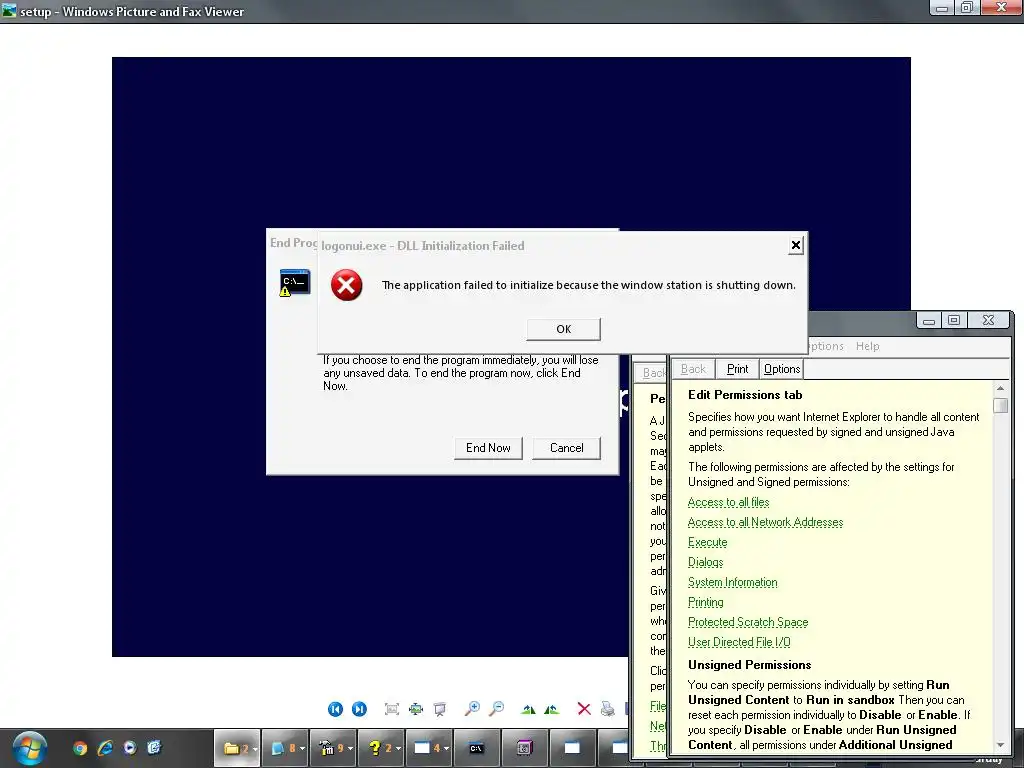Expand the taskbar group showing 9 windows
1024x768 pixels.
[333, 748]
